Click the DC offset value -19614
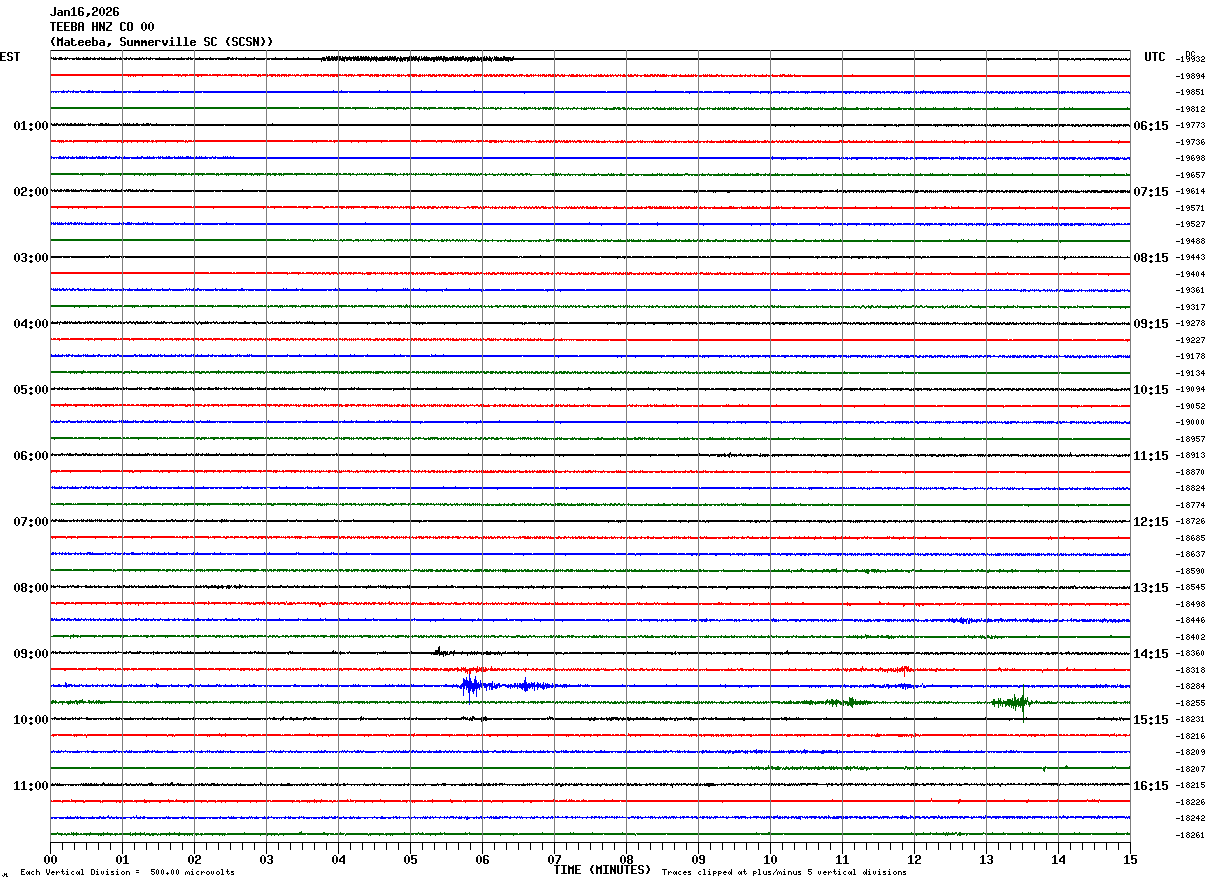 point(1191,192)
